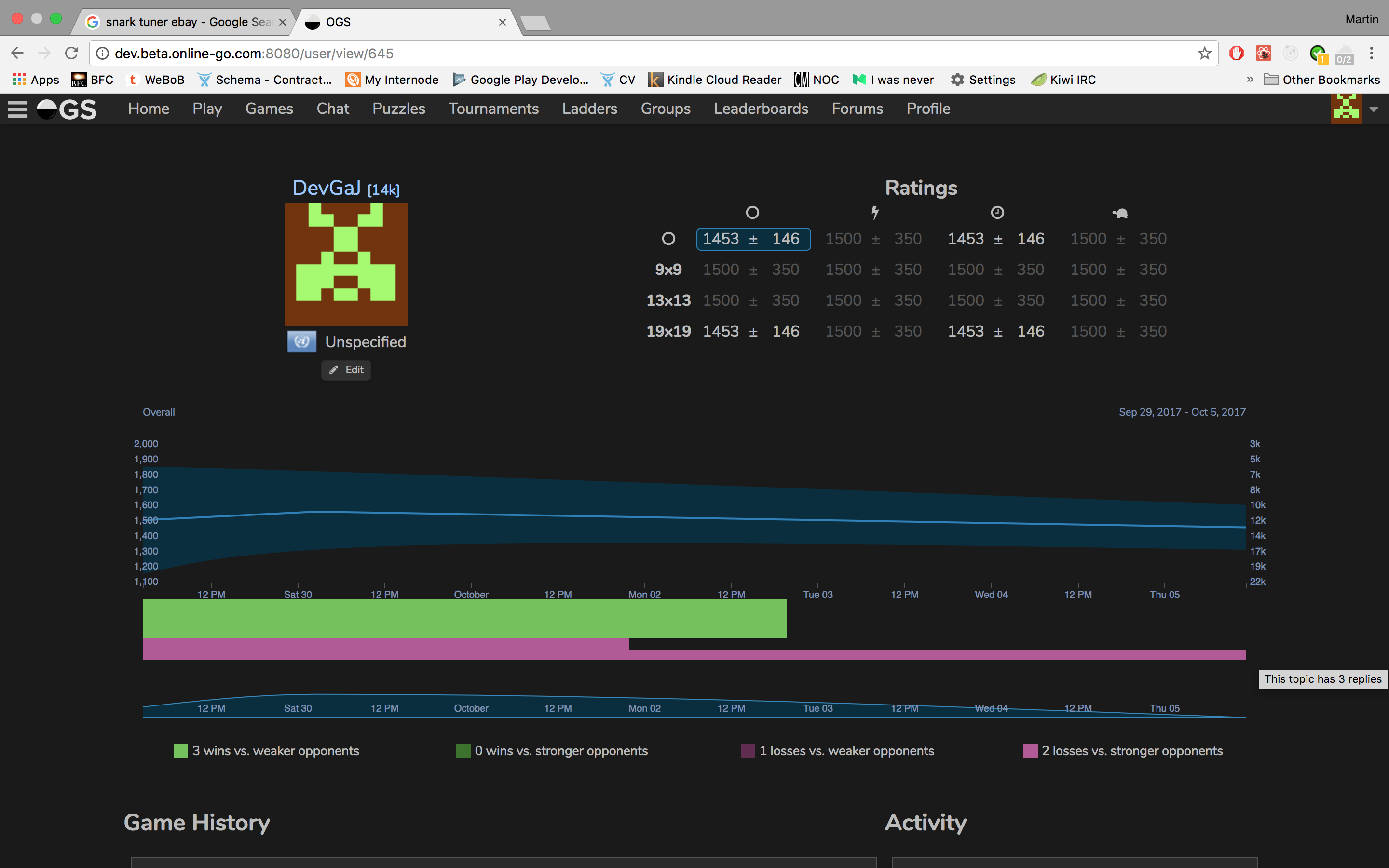Screen dimensions: 1389x868
Task: Click dark green wins vs stronger swatch
Action: click(463, 751)
